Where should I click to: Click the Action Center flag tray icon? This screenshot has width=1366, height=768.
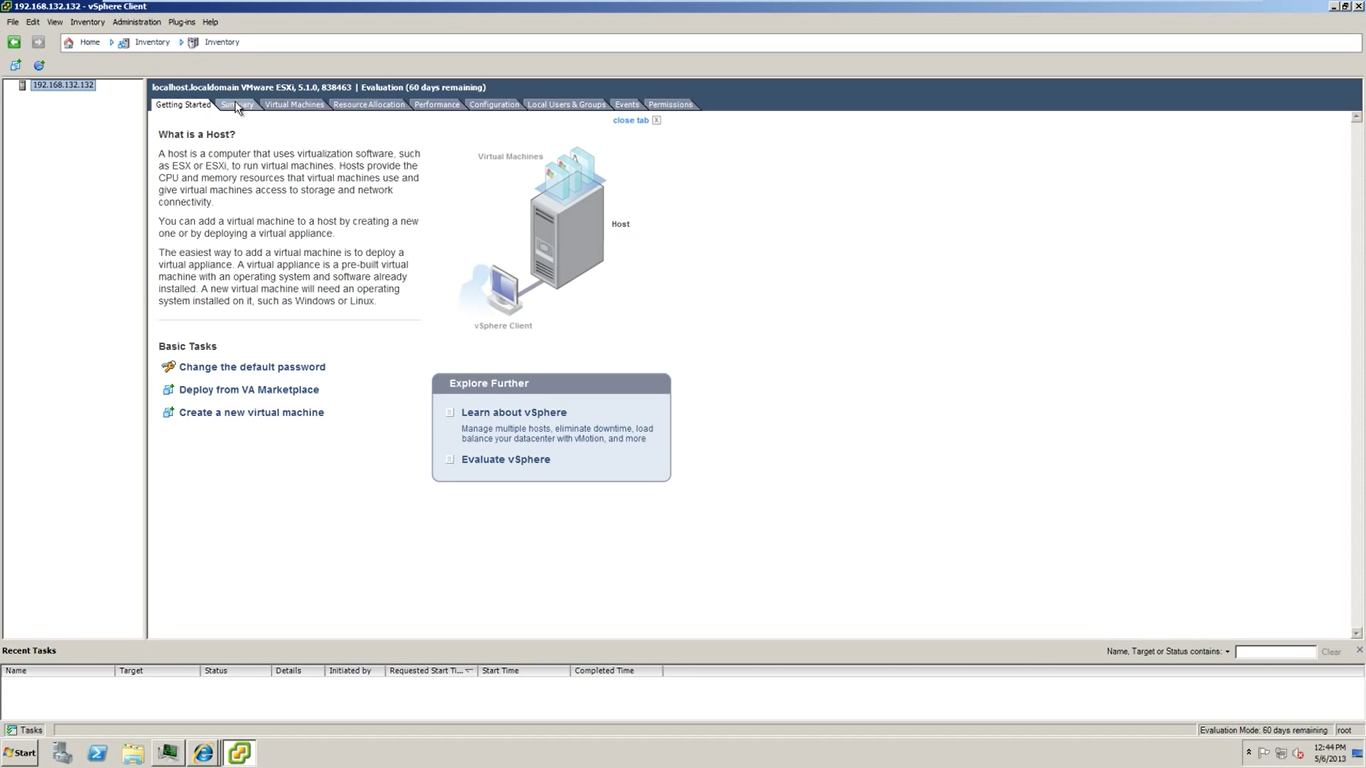coord(1264,753)
